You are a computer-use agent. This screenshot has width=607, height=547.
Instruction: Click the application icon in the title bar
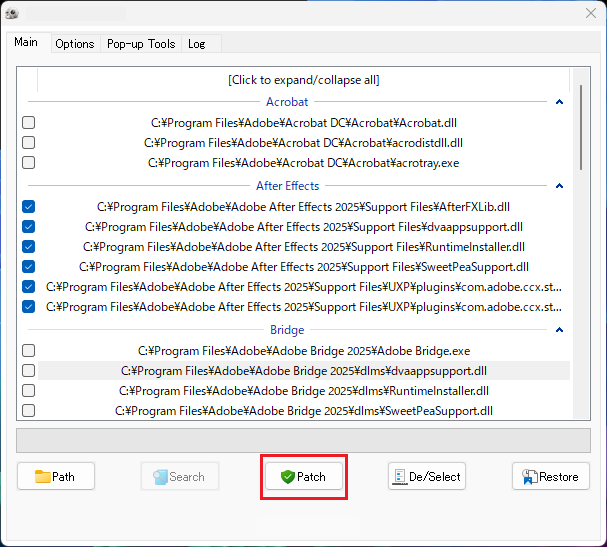click(x=12, y=14)
